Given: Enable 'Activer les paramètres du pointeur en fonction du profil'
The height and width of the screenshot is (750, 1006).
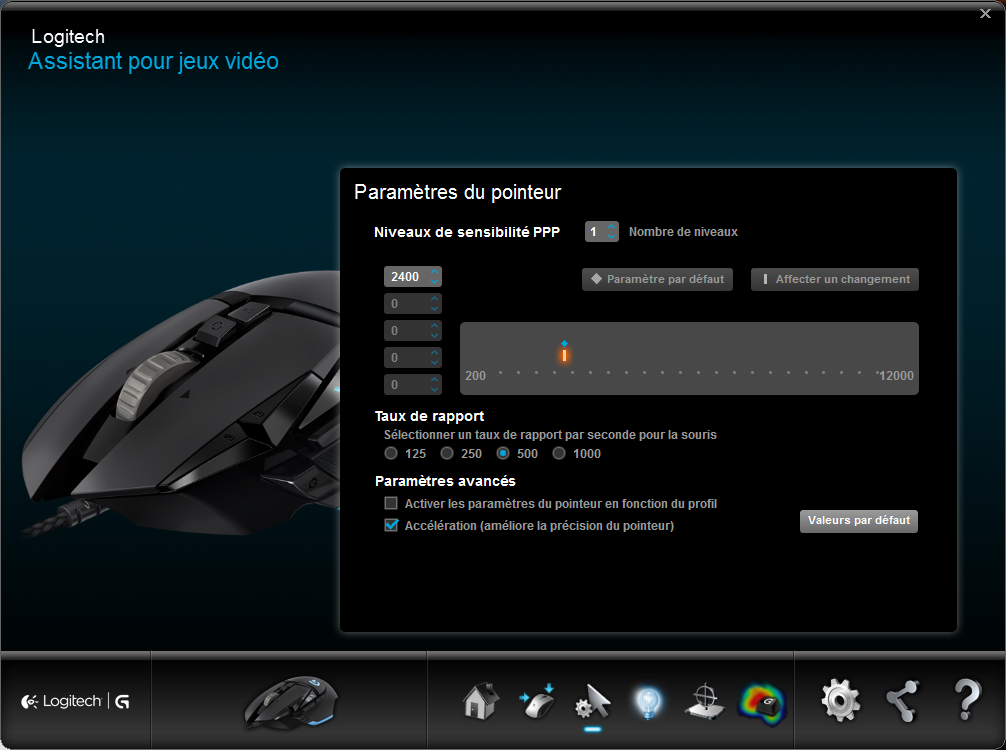Looking at the screenshot, I should tap(391, 503).
